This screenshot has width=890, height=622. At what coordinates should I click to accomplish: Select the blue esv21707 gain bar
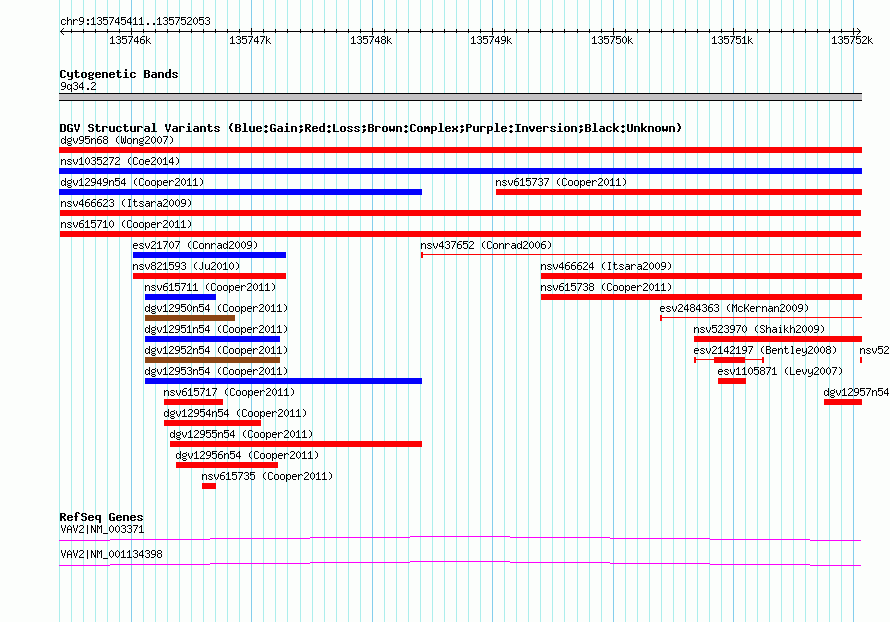209,255
